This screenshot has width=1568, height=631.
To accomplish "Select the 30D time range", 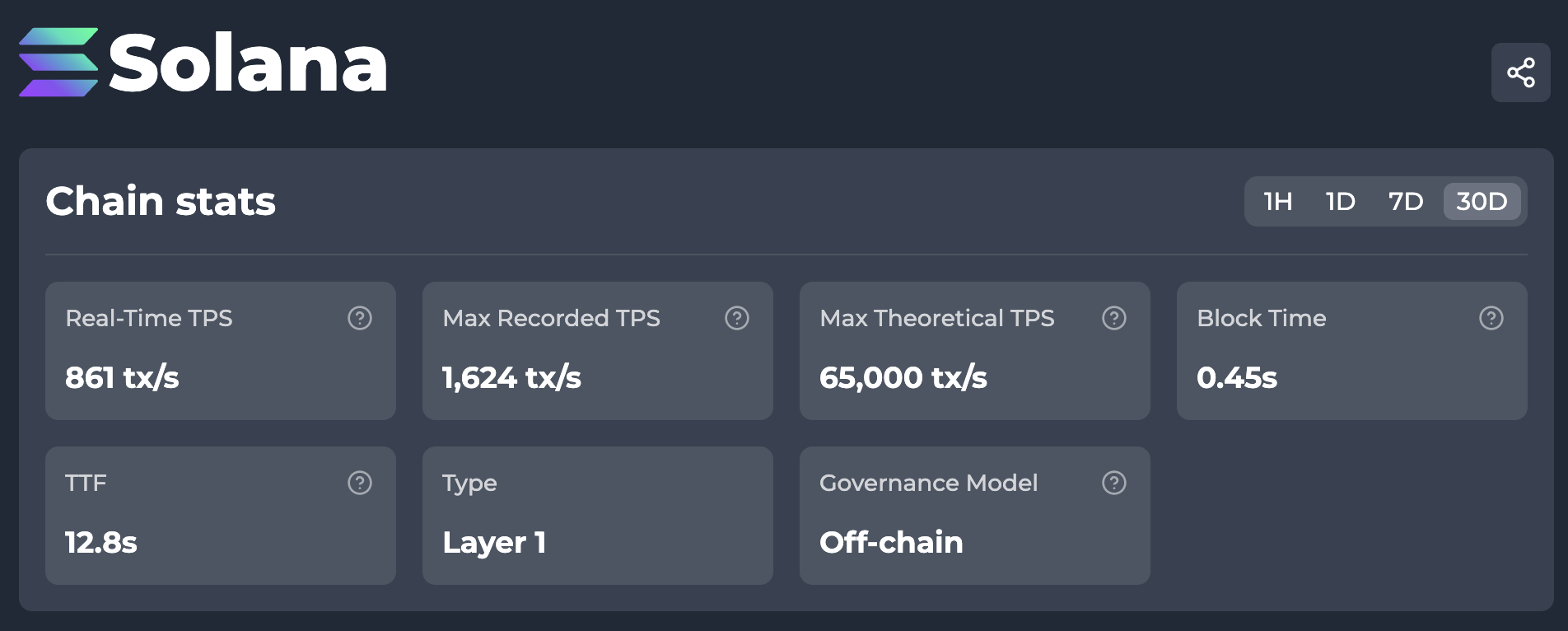I will [1482, 201].
